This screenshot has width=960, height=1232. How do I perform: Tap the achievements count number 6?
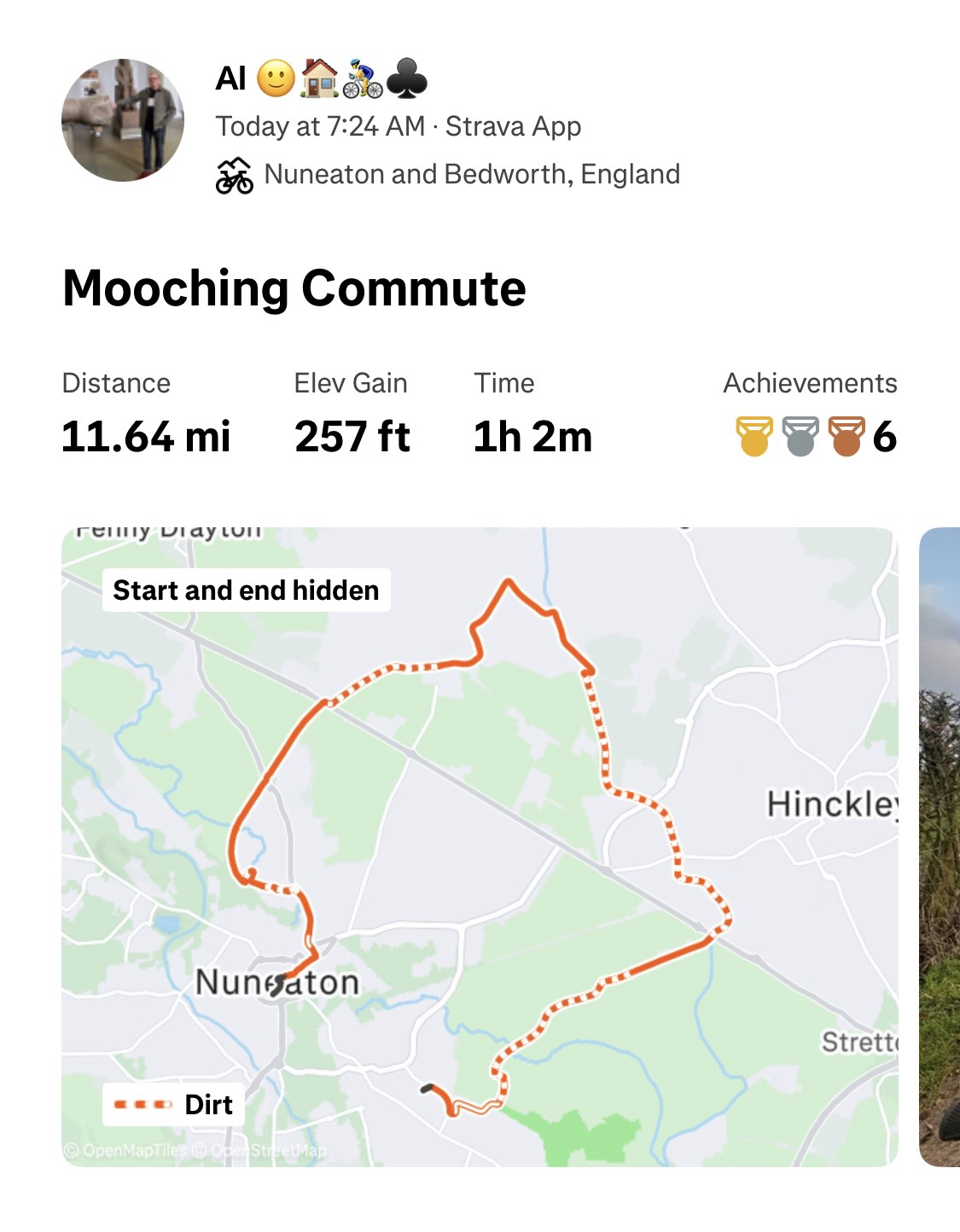(885, 437)
